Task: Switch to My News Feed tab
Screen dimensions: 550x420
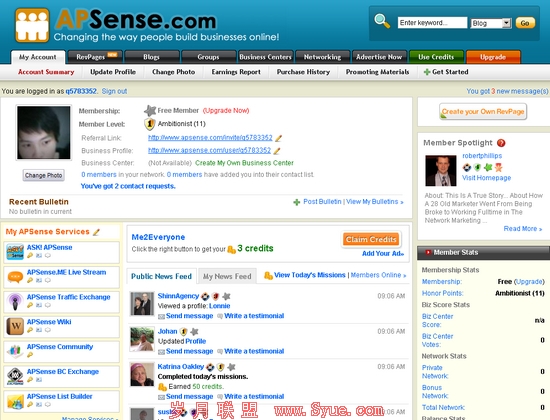Action: (227, 276)
